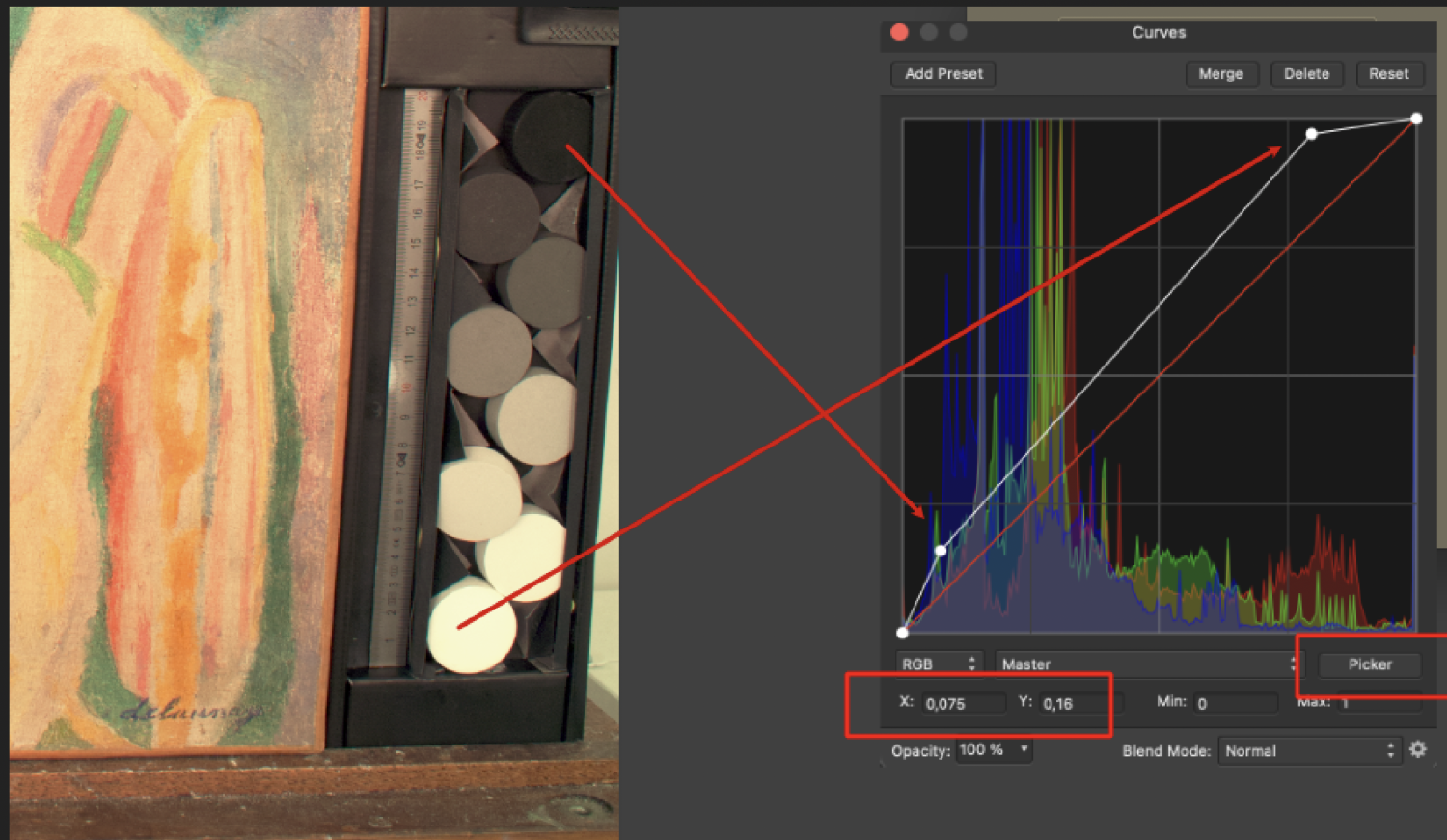The height and width of the screenshot is (840, 1447).
Task: Click the Merge button
Action: 1222,73
